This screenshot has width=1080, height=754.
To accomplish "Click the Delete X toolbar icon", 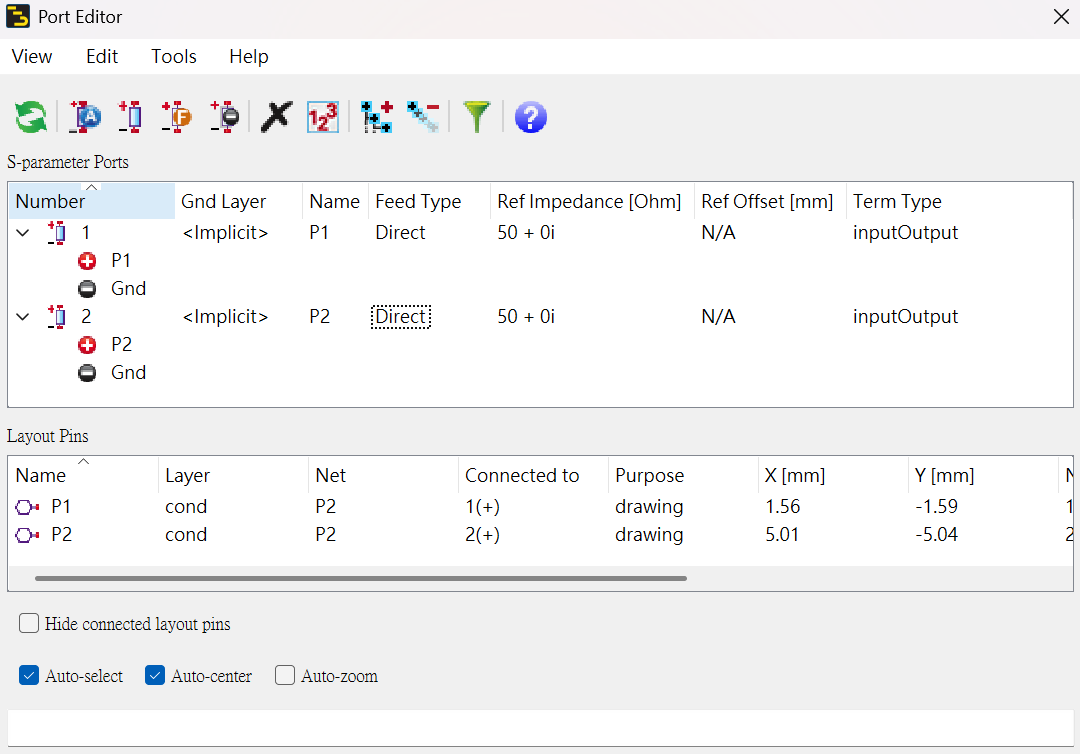I will (x=276, y=116).
